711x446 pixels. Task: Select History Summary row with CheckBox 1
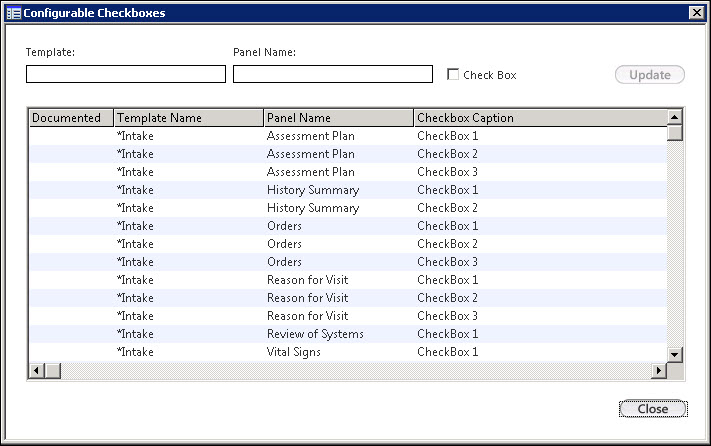point(348,190)
